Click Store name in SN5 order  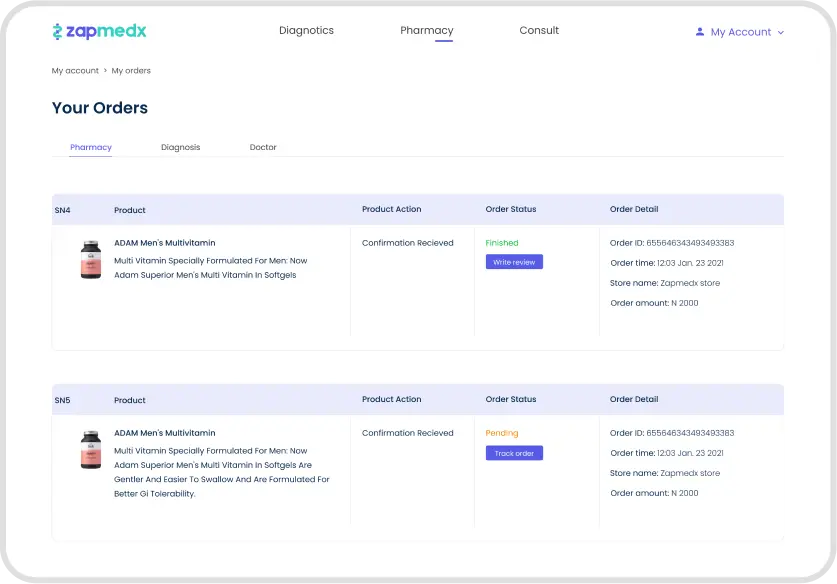tap(665, 473)
